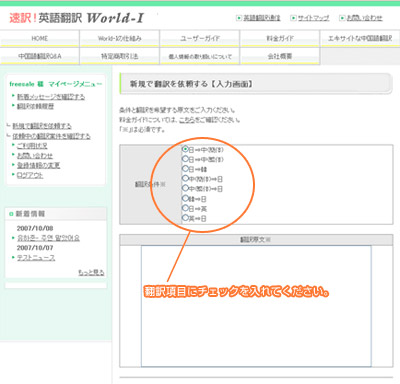Image resolution: width=400 pixels, height=384 pixels.
Task: Click the green icon beside サイトマップ
Action: [293, 18]
